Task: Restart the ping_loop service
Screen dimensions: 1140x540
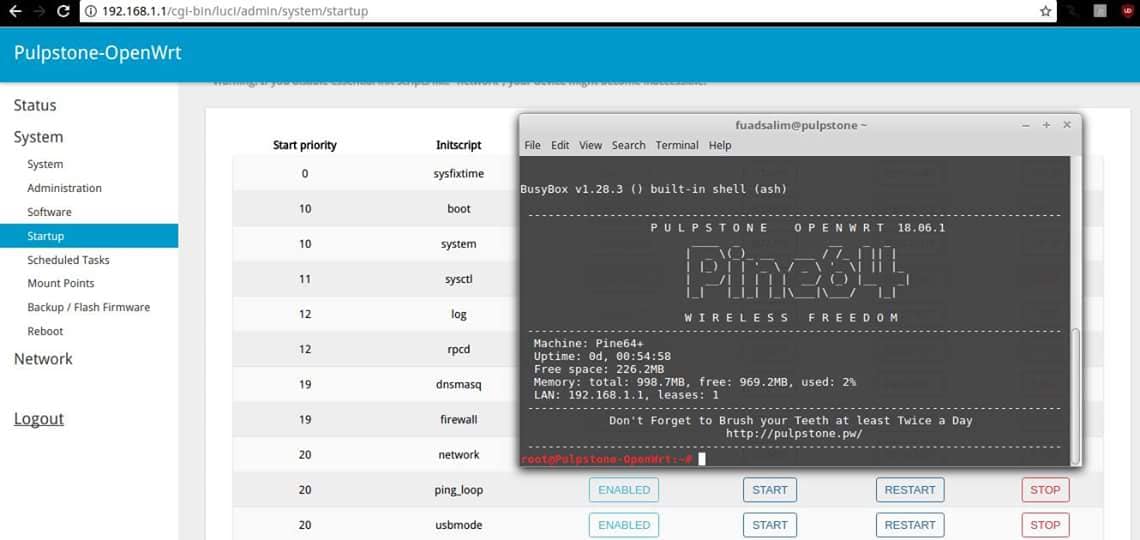Action: (x=910, y=490)
